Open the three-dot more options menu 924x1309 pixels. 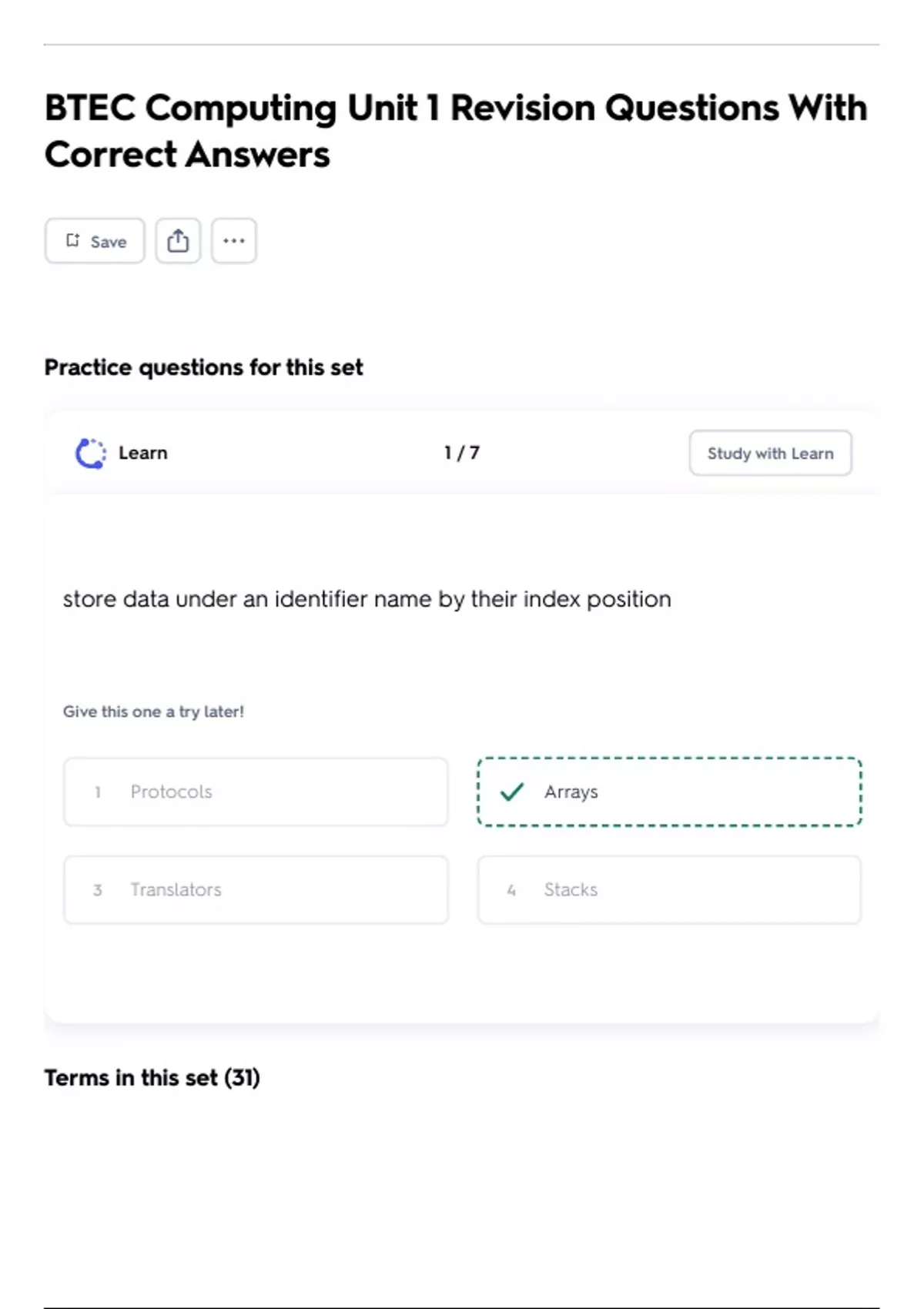233,241
